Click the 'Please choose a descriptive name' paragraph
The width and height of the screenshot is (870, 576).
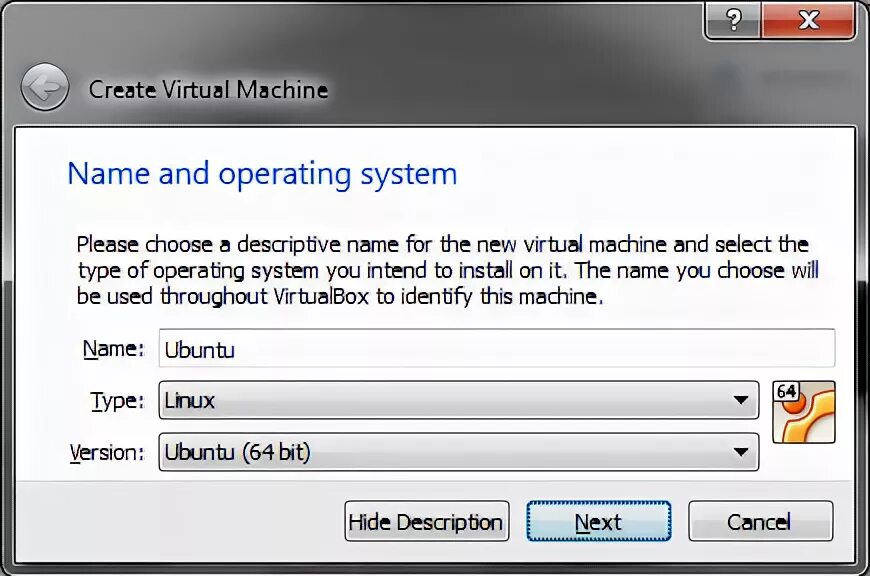447,270
